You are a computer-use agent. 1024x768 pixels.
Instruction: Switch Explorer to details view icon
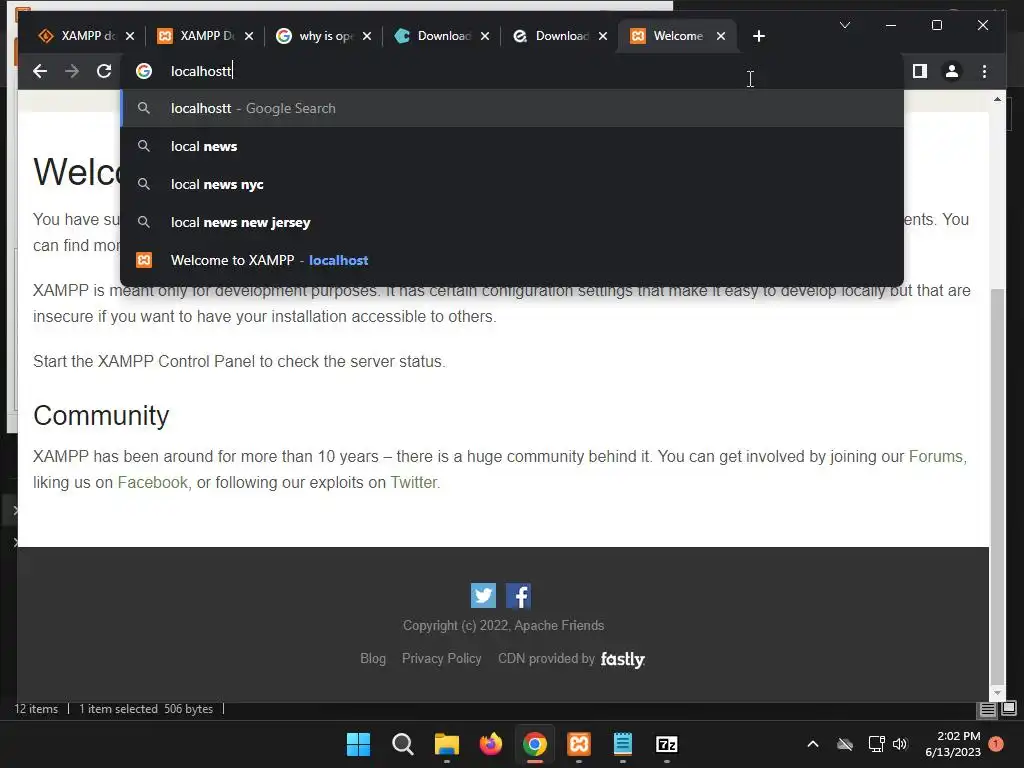click(987, 709)
